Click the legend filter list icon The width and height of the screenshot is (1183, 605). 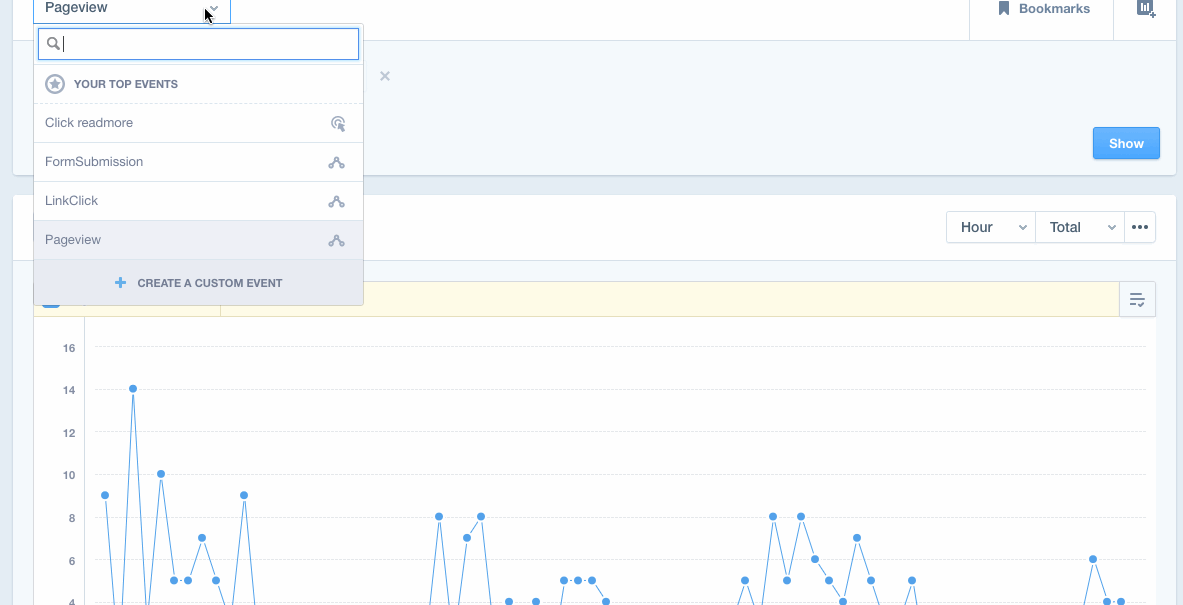[x=1137, y=300]
